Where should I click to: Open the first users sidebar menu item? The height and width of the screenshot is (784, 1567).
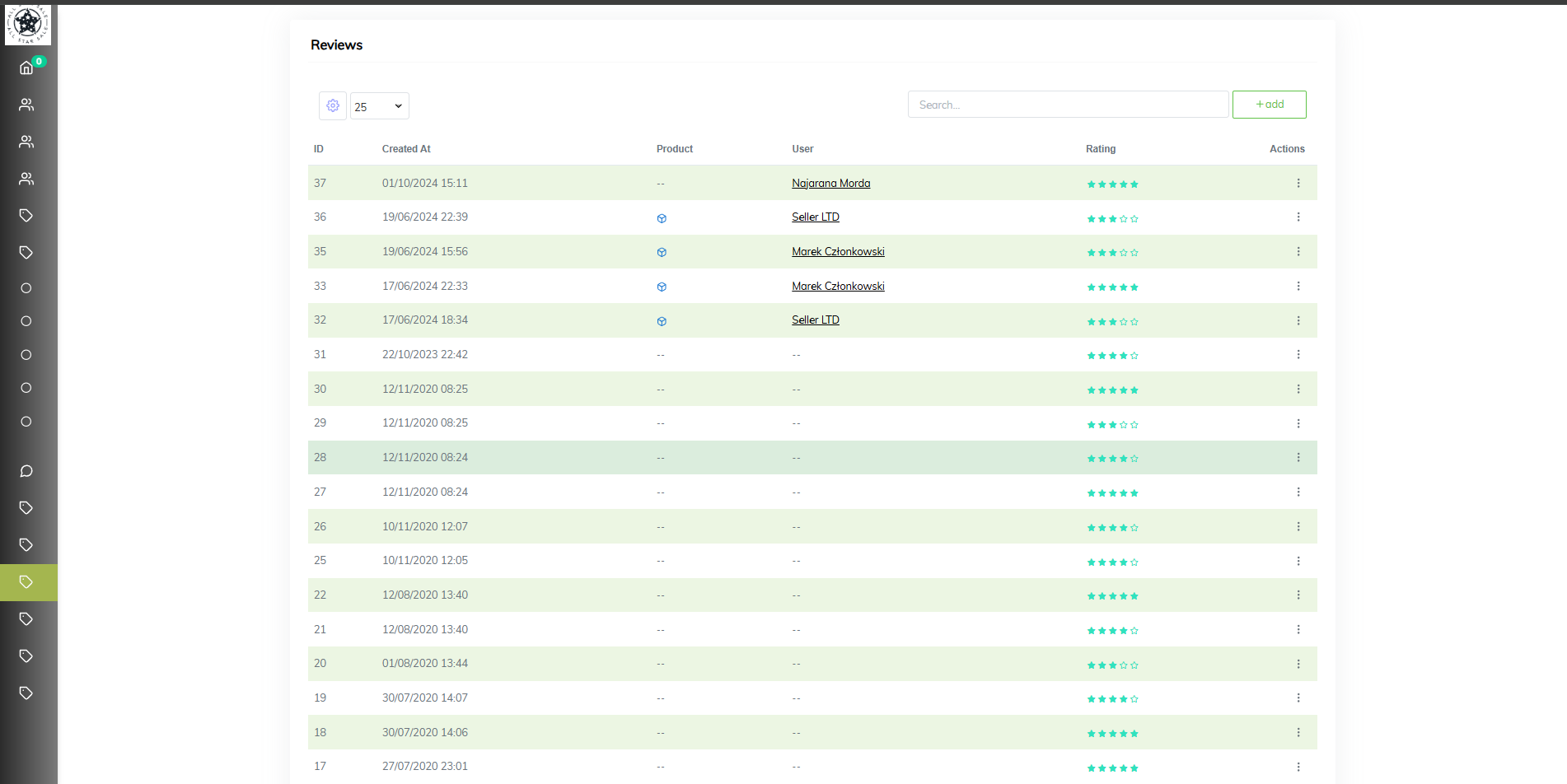click(x=26, y=105)
